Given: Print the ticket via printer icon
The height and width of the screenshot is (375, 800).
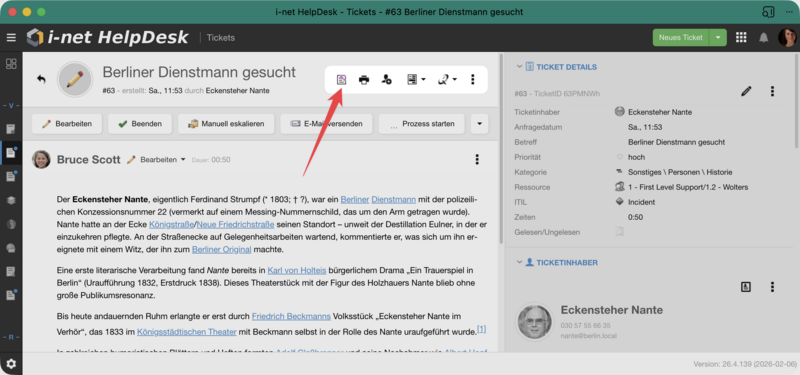Looking at the screenshot, I should 364,80.
